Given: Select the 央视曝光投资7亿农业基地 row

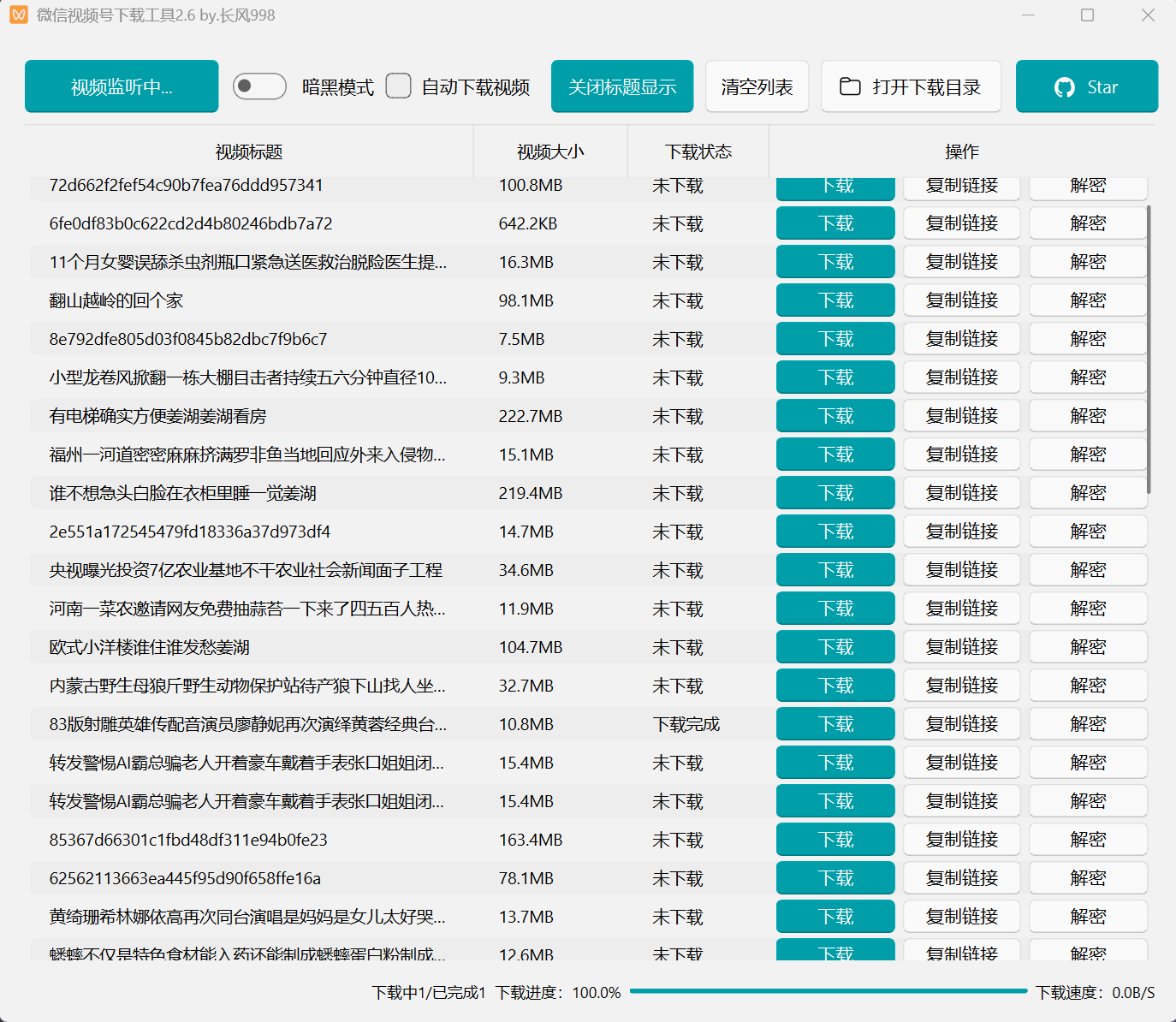Looking at the screenshot, I should 246,570.
